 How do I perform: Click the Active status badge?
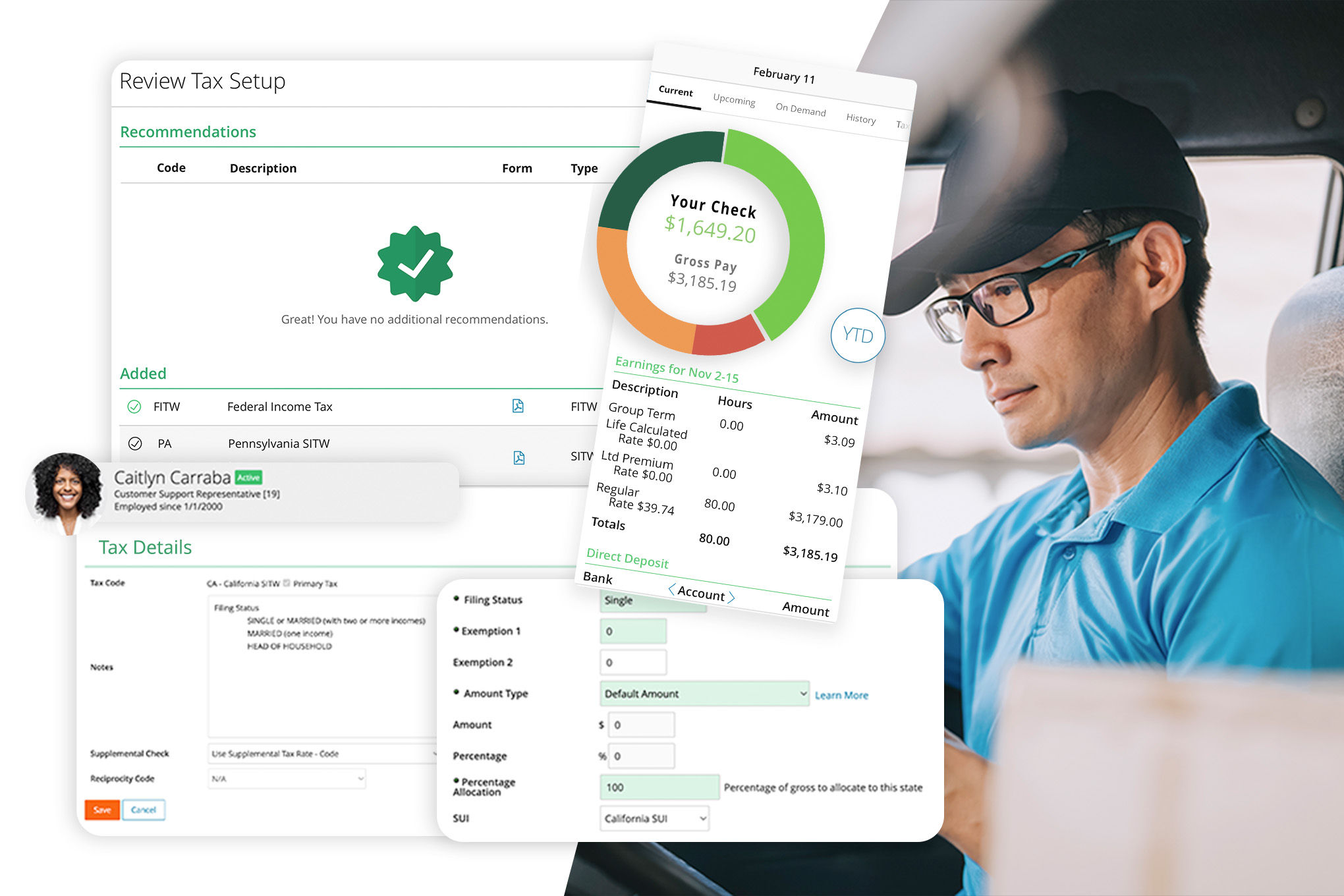[x=248, y=478]
